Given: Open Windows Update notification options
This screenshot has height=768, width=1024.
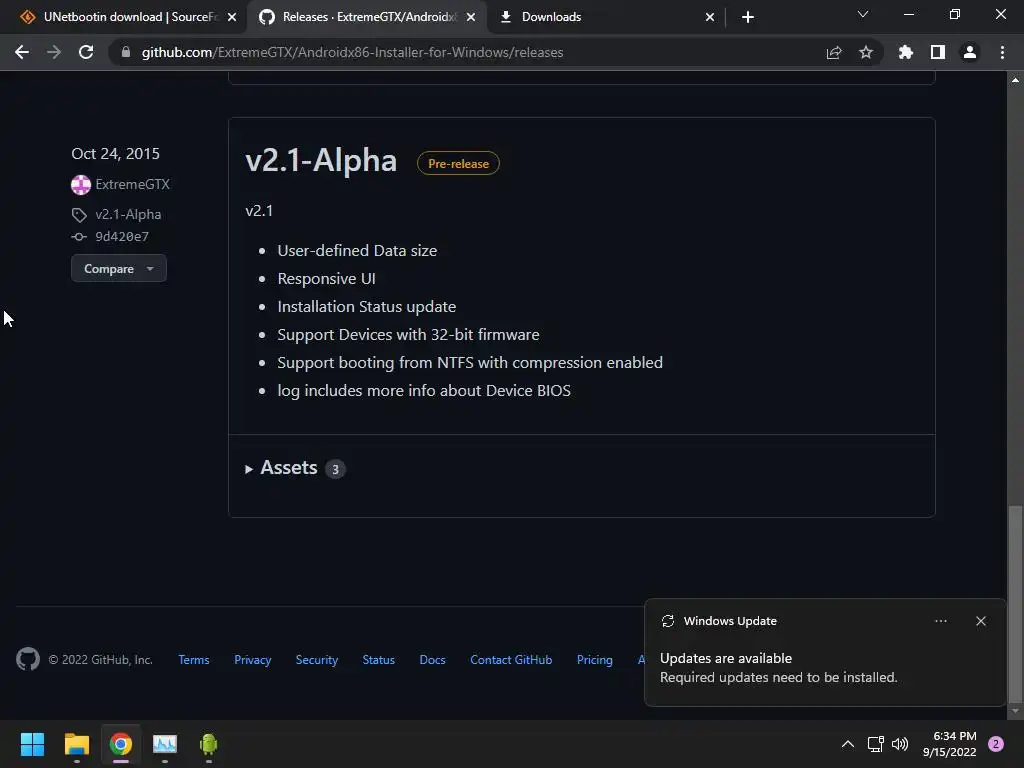Looking at the screenshot, I should coord(940,621).
